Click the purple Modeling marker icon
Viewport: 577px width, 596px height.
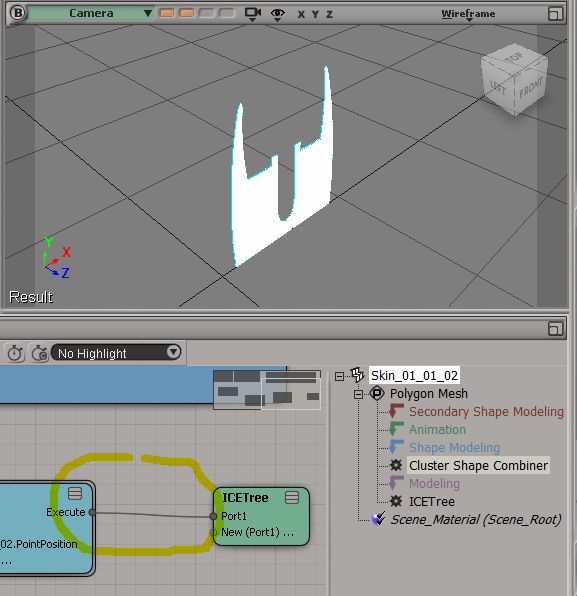pos(396,483)
